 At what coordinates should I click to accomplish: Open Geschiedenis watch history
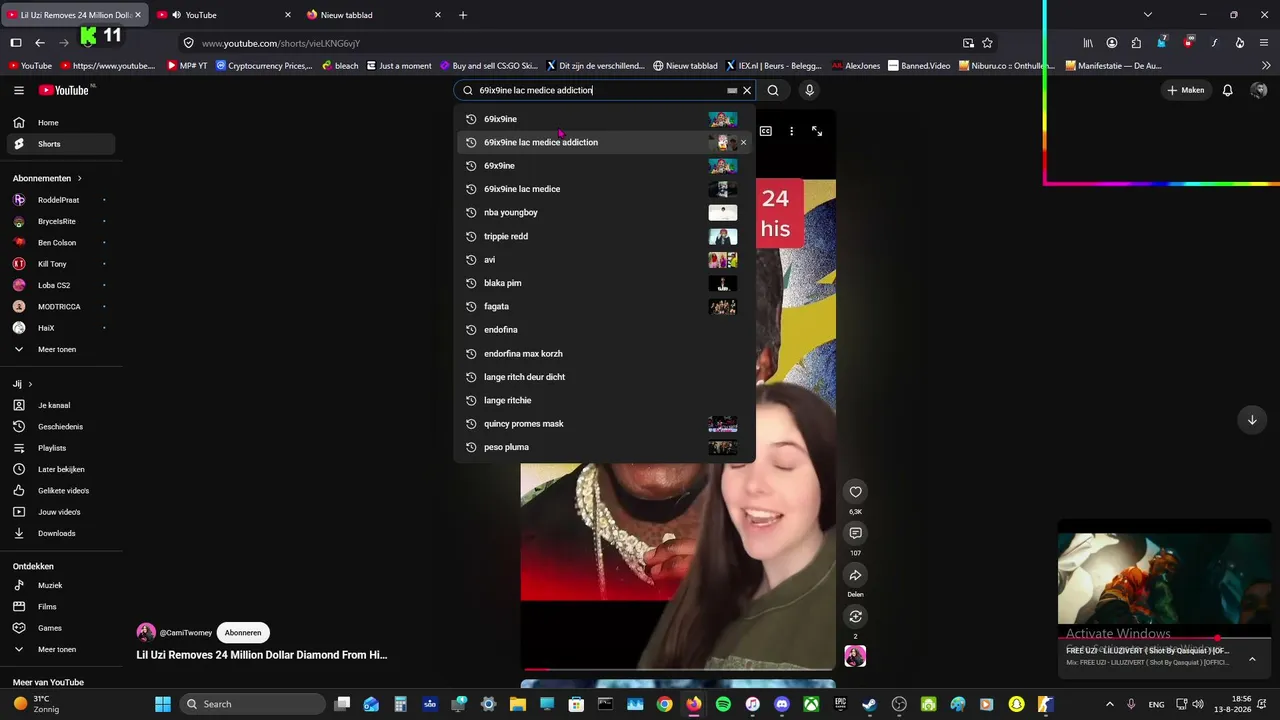coord(62,427)
